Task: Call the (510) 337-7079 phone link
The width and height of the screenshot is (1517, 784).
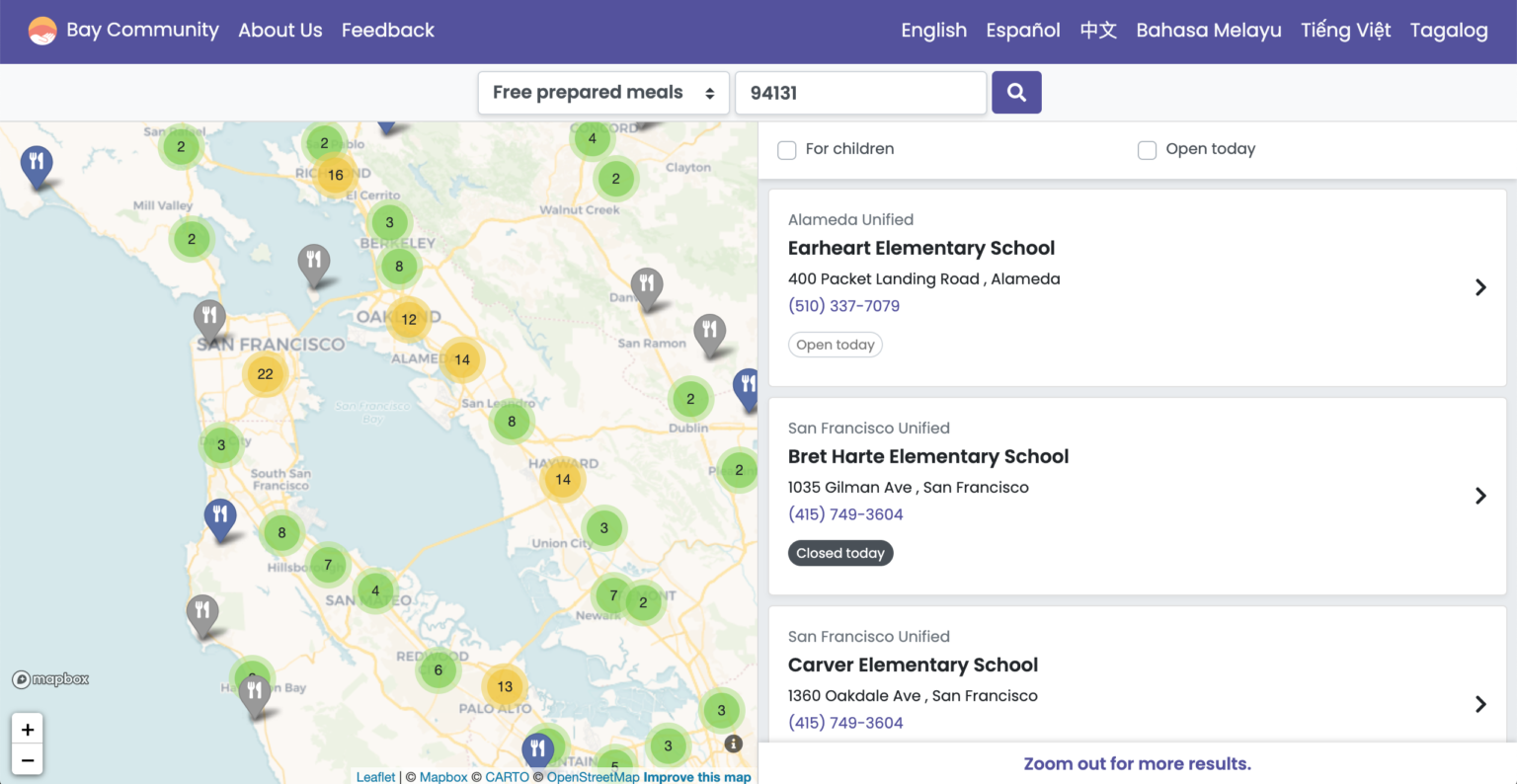Action: (843, 306)
